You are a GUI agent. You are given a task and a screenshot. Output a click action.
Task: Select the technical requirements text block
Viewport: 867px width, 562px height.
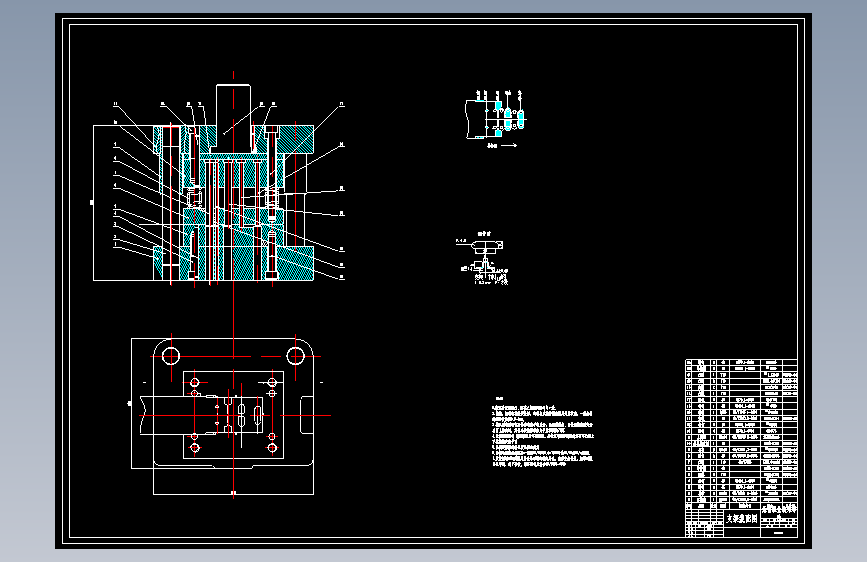[542, 432]
